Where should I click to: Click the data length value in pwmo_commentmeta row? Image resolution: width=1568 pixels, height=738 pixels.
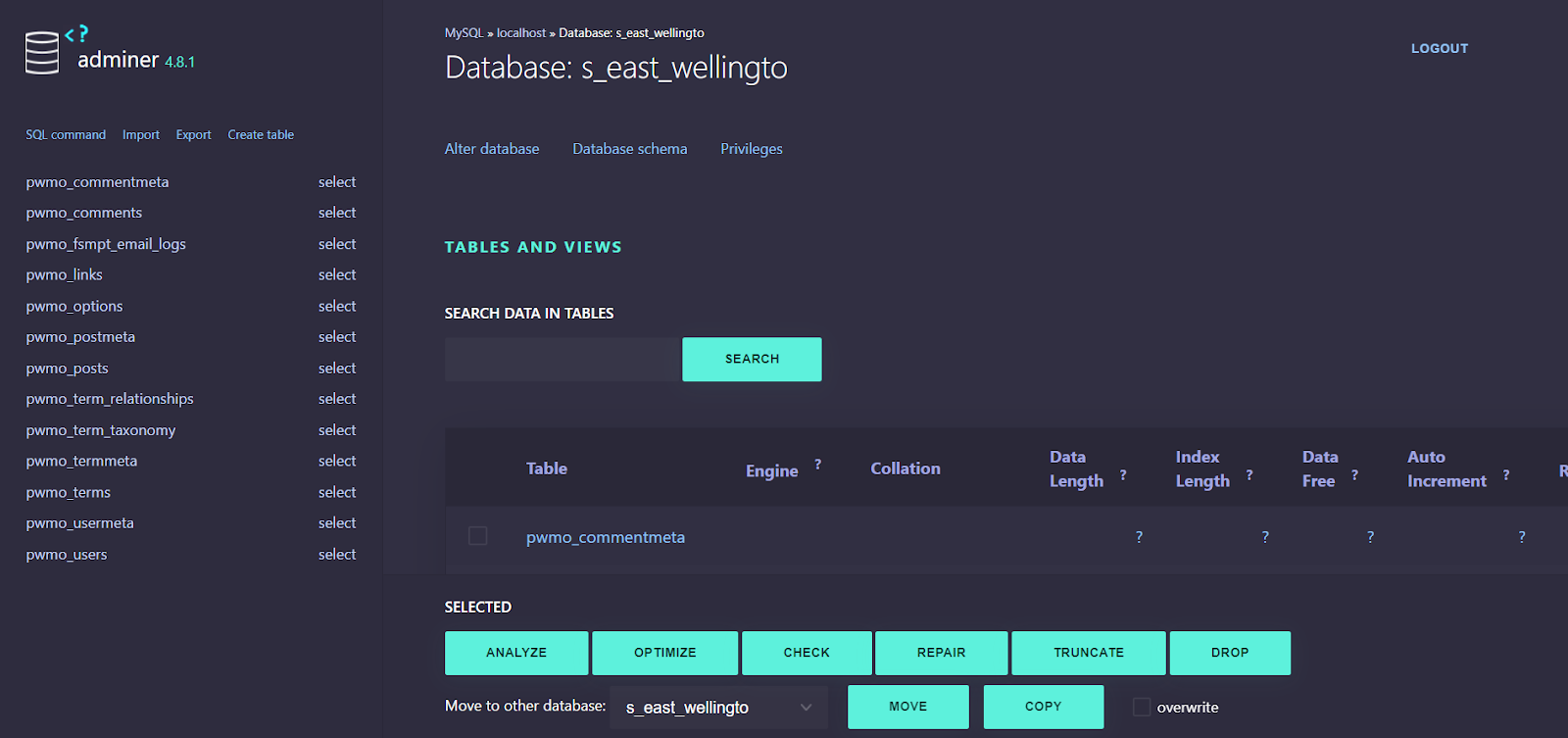1139,537
